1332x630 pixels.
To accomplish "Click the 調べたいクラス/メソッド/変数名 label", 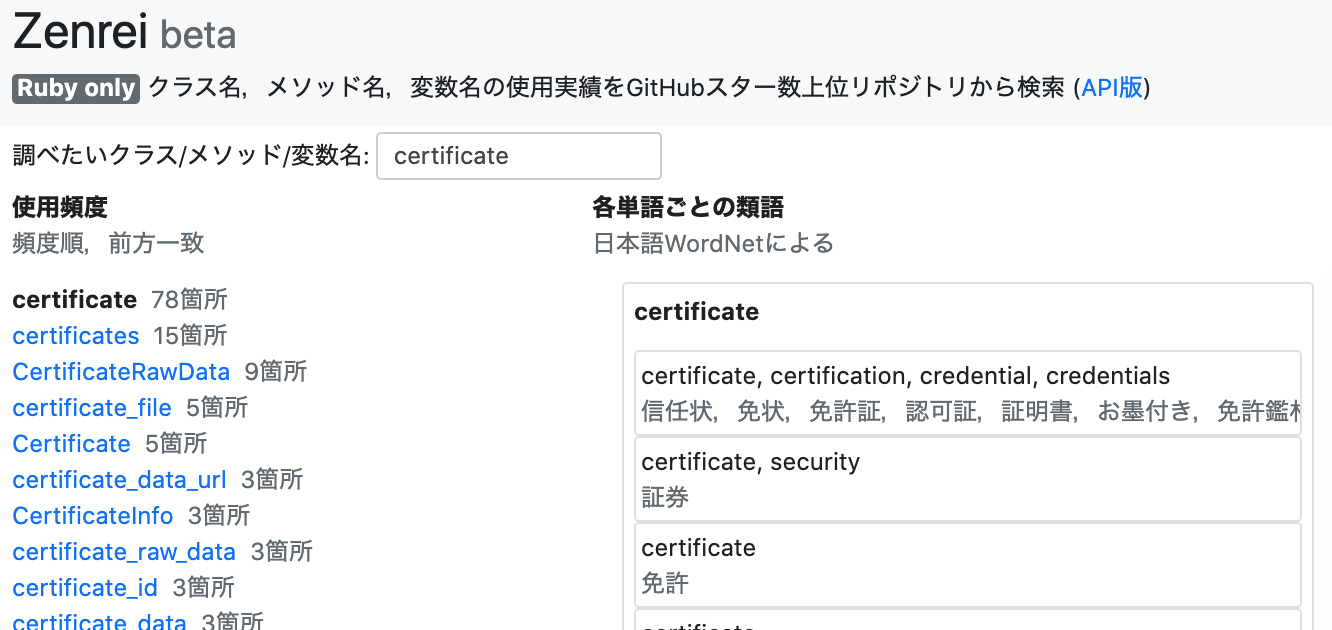I will (x=191, y=156).
